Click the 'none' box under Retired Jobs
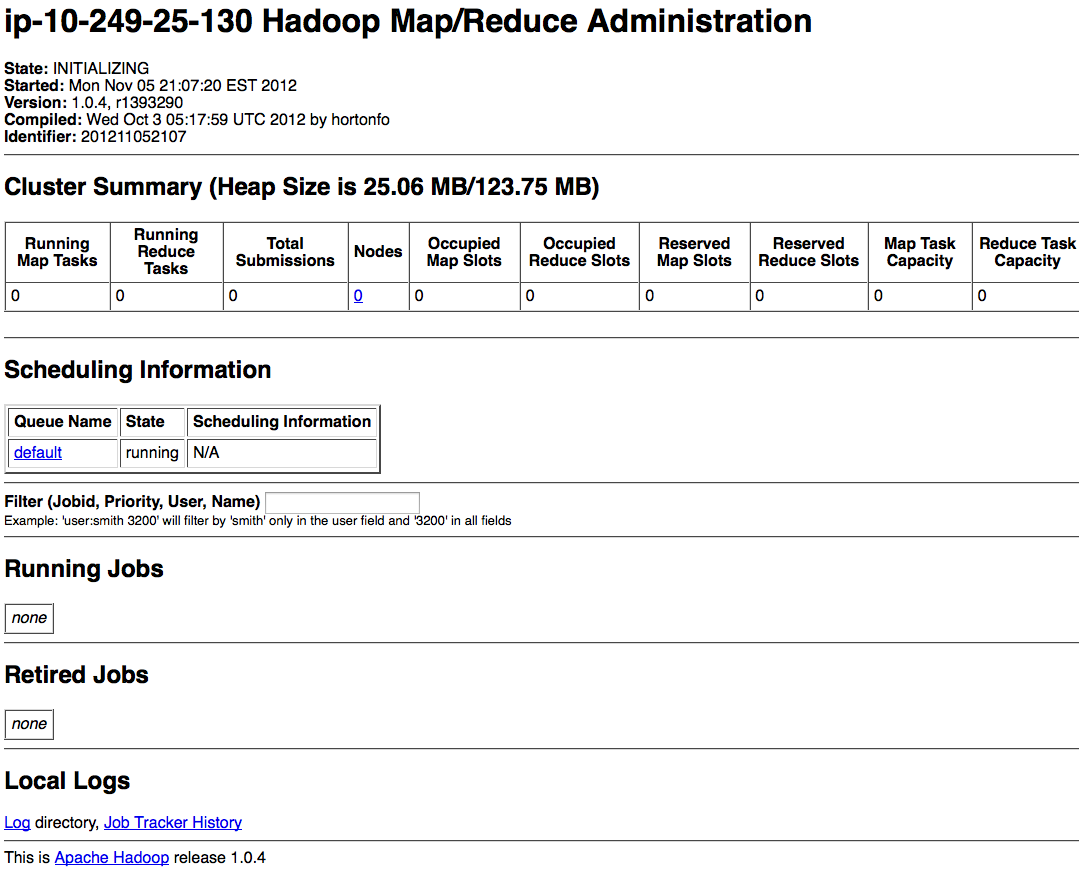Screen dimensions: 1079x876 29,724
